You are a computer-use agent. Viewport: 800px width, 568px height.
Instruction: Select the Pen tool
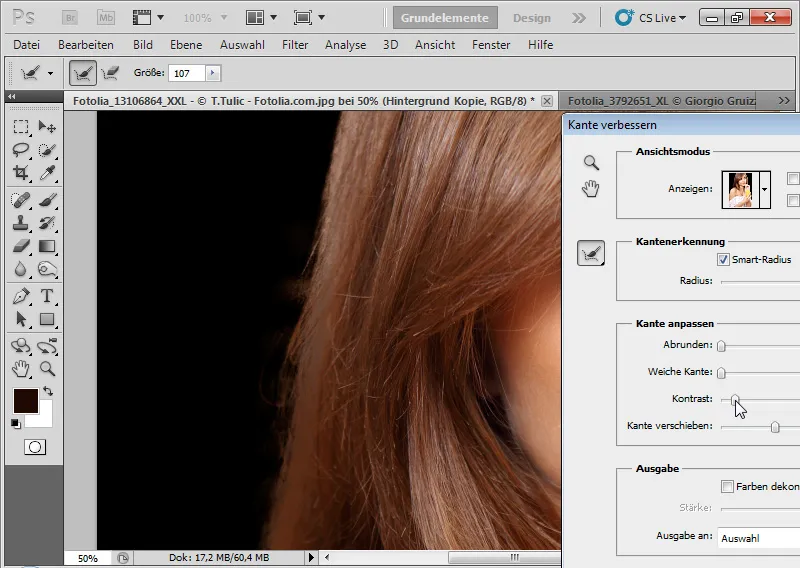tap(21, 296)
